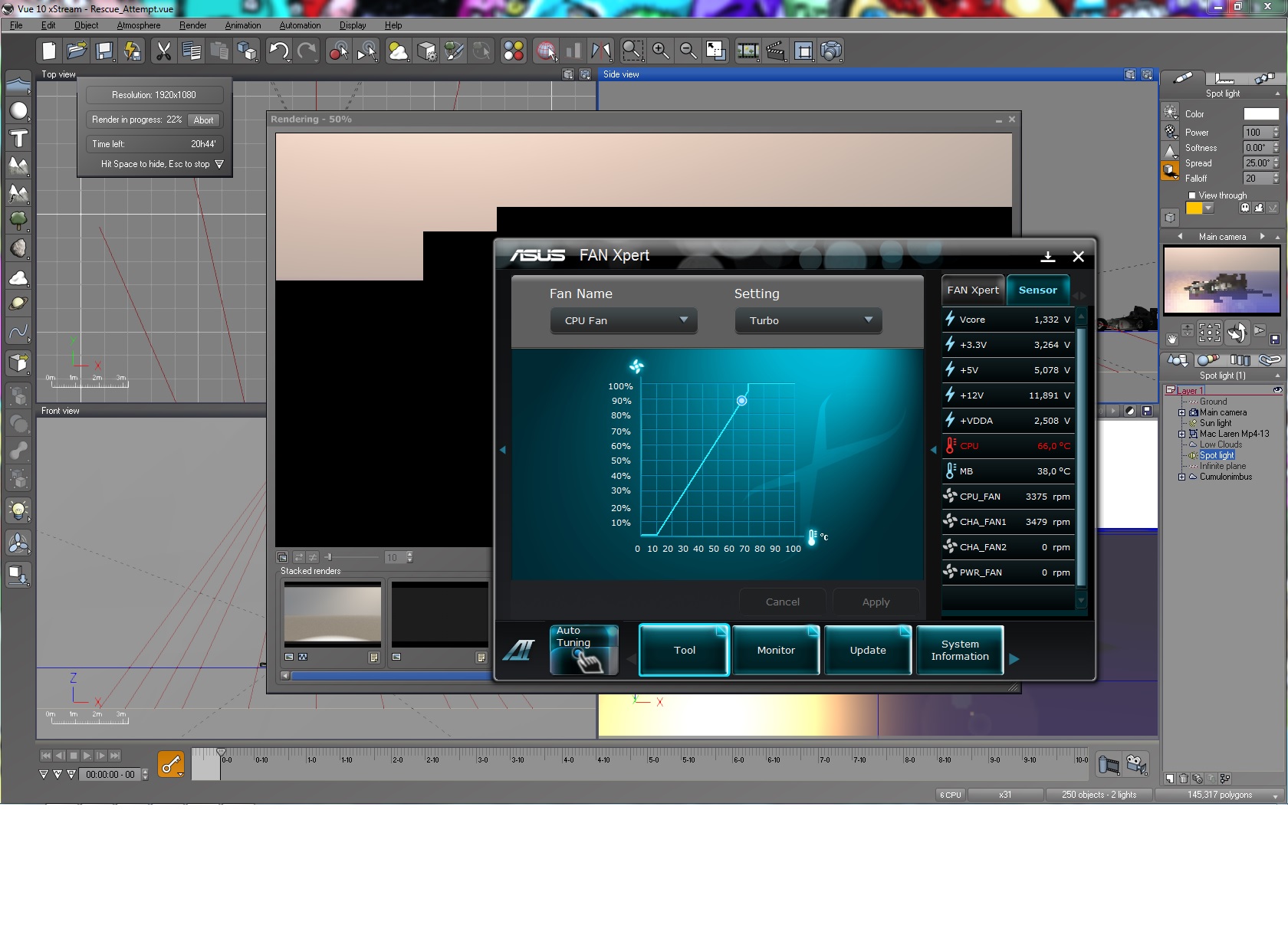Click the Abort render button
The height and width of the screenshot is (938, 1288).
tap(203, 120)
